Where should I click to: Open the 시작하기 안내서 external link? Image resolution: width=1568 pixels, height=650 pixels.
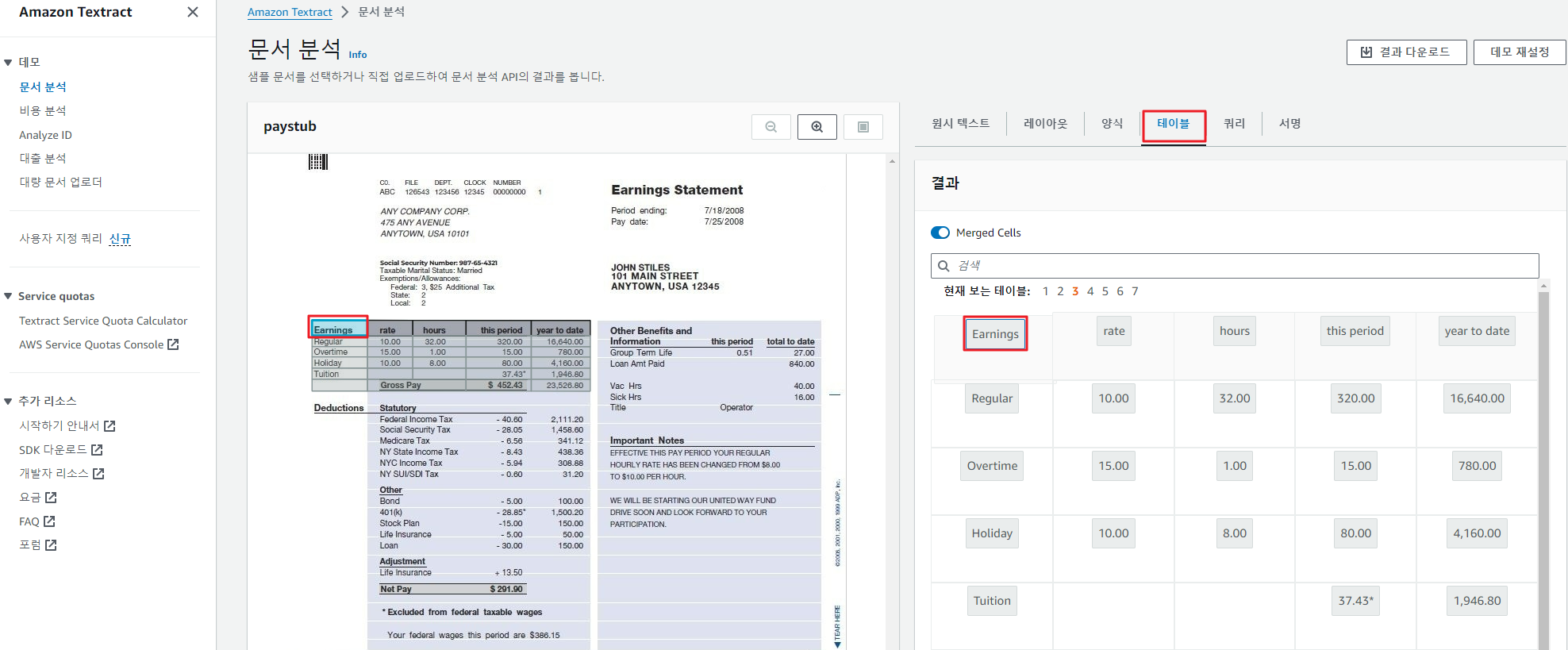click(67, 425)
